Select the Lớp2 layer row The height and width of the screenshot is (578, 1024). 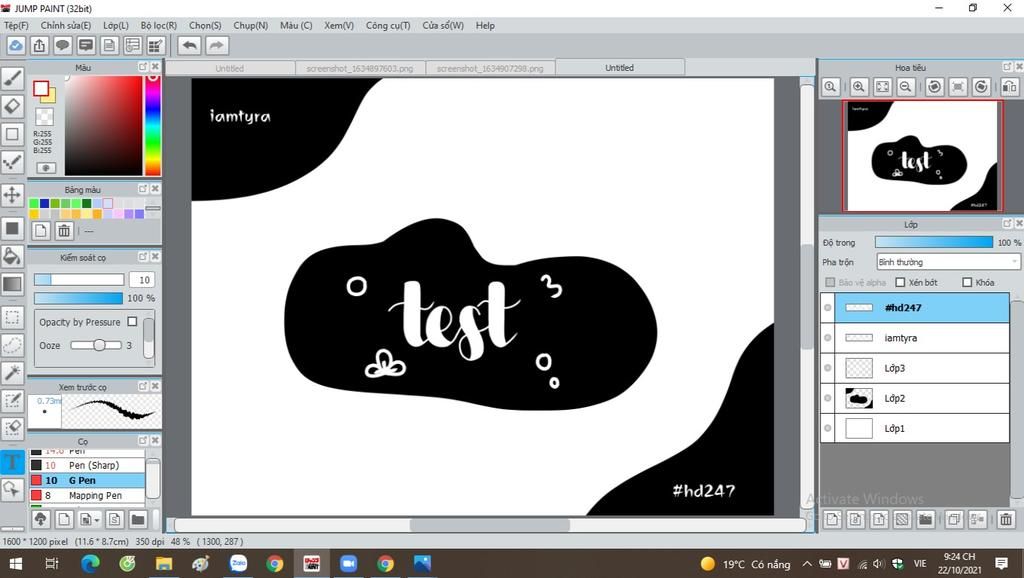[x=915, y=398]
